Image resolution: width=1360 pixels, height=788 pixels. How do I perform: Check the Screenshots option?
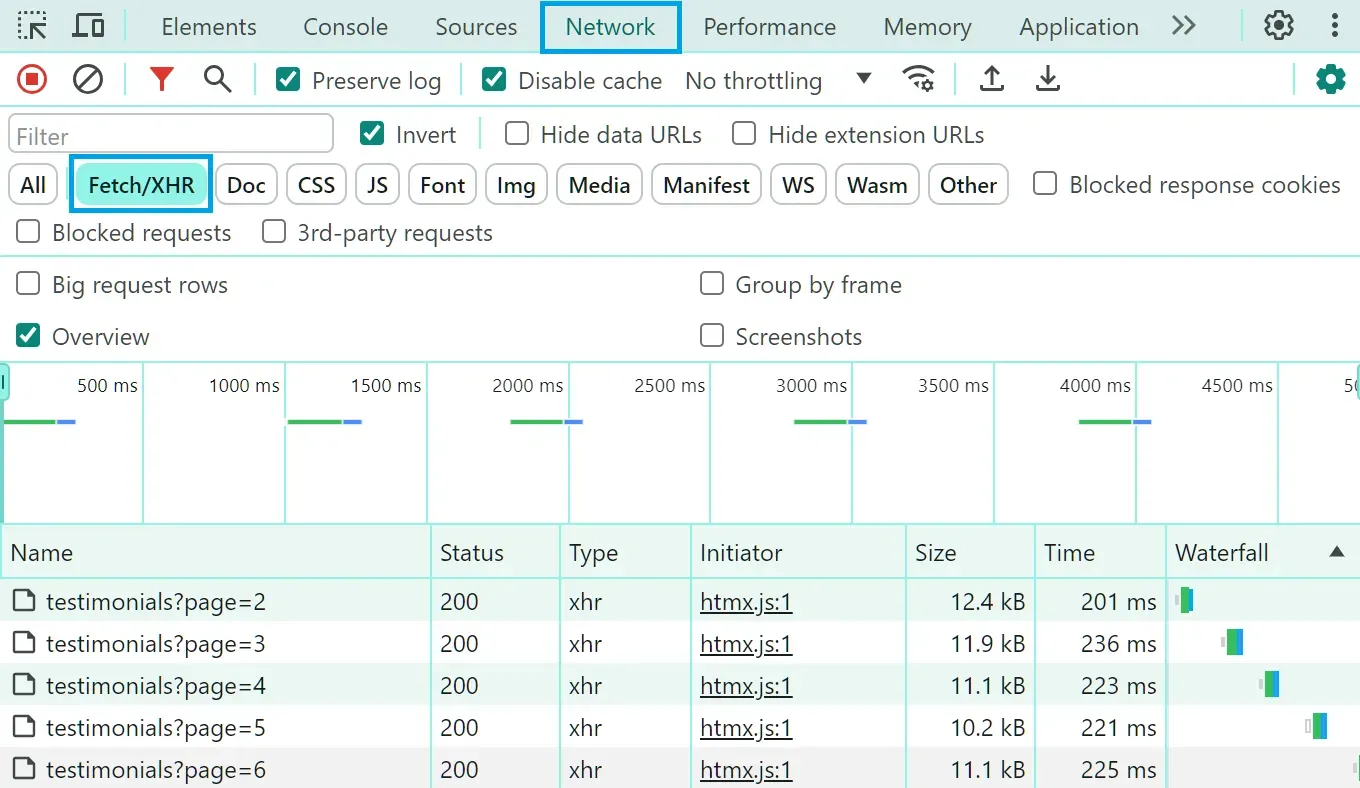pos(712,336)
